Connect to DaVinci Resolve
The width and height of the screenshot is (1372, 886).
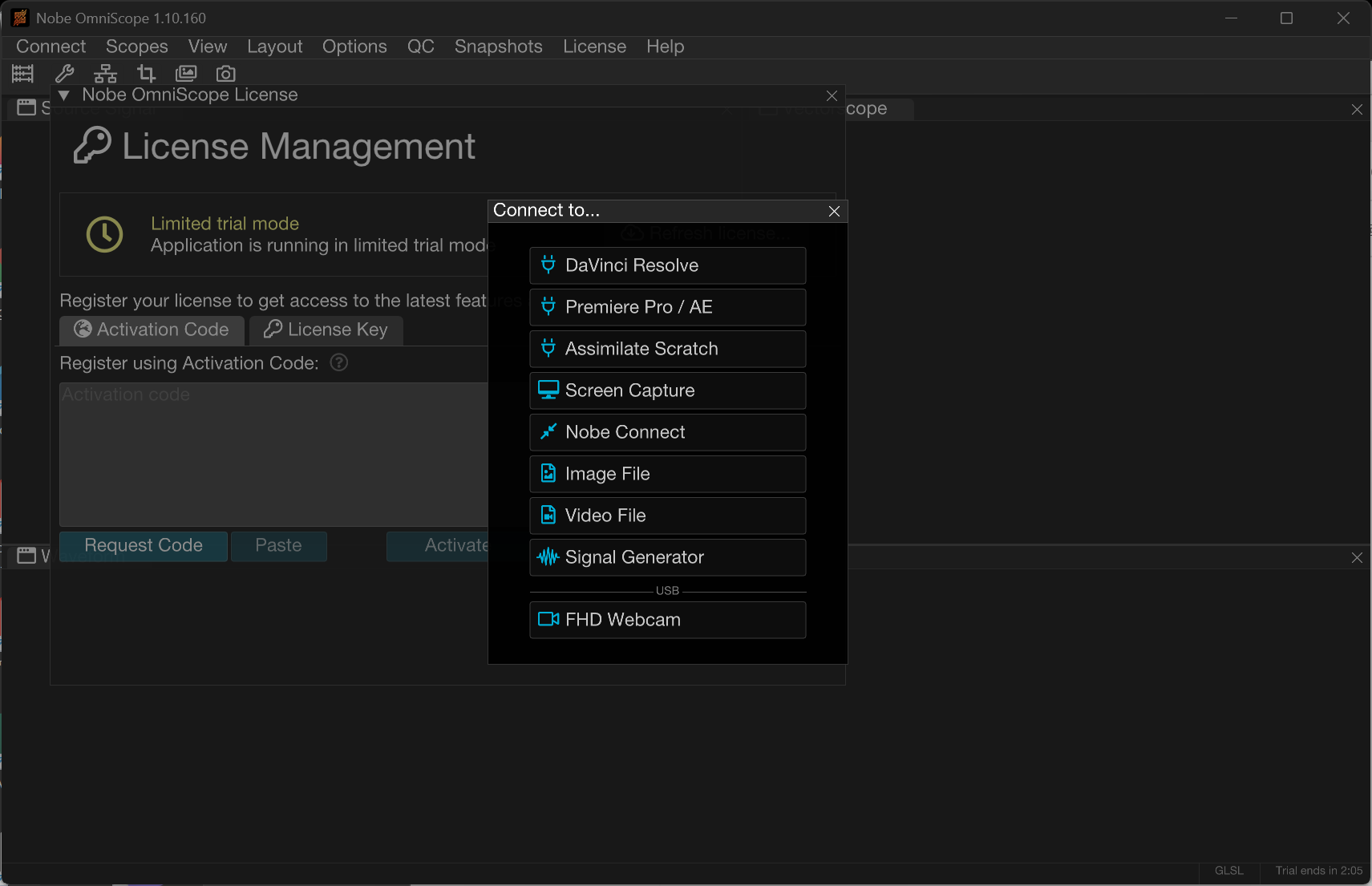coord(667,265)
